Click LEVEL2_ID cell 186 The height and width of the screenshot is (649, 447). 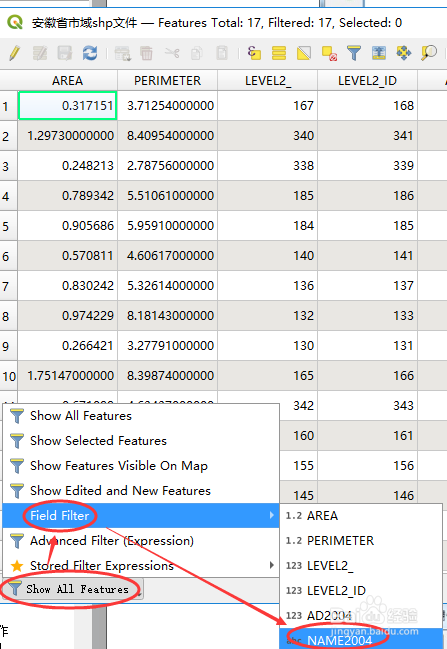(x=368, y=196)
